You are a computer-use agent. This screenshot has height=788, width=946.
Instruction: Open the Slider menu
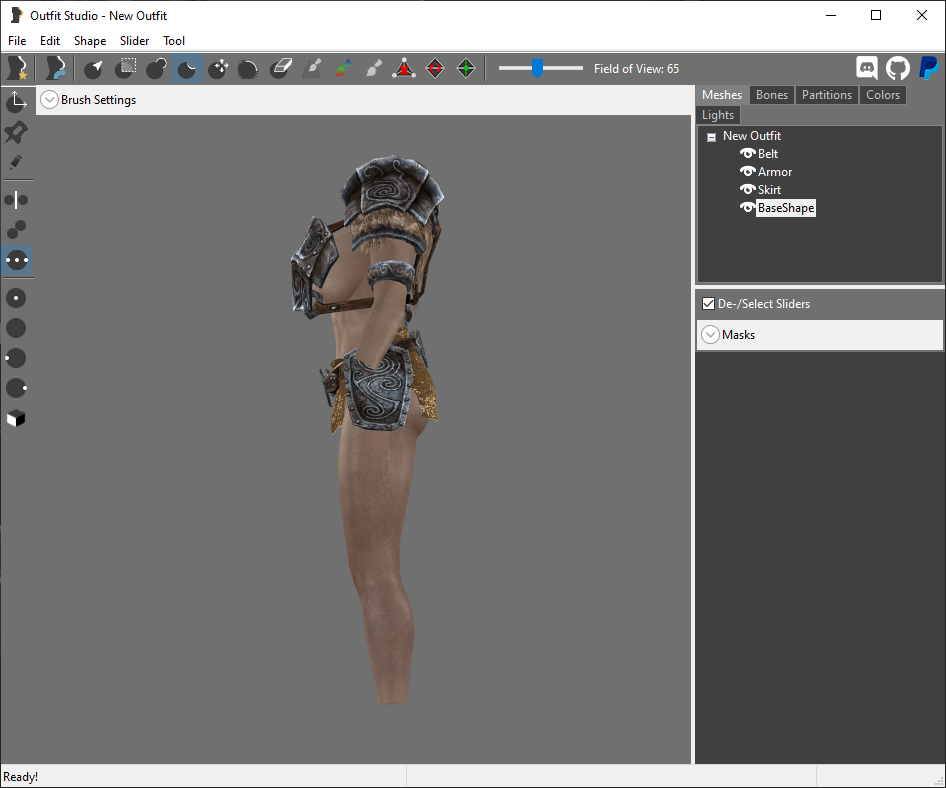[x=134, y=40]
